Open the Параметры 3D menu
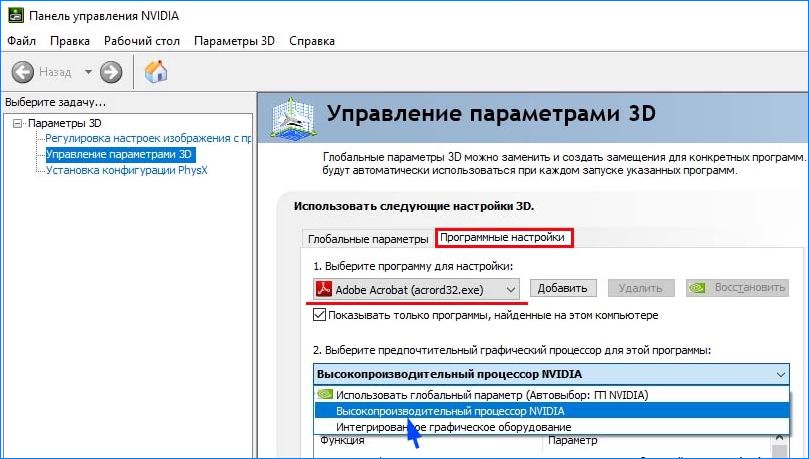809x459 pixels. [234, 41]
